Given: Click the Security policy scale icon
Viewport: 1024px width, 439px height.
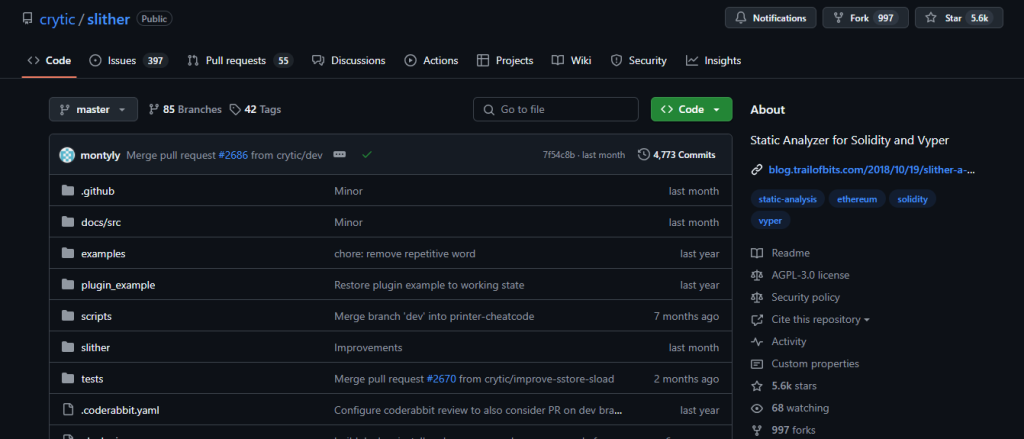Looking at the screenshot, I should pos(757,297).
